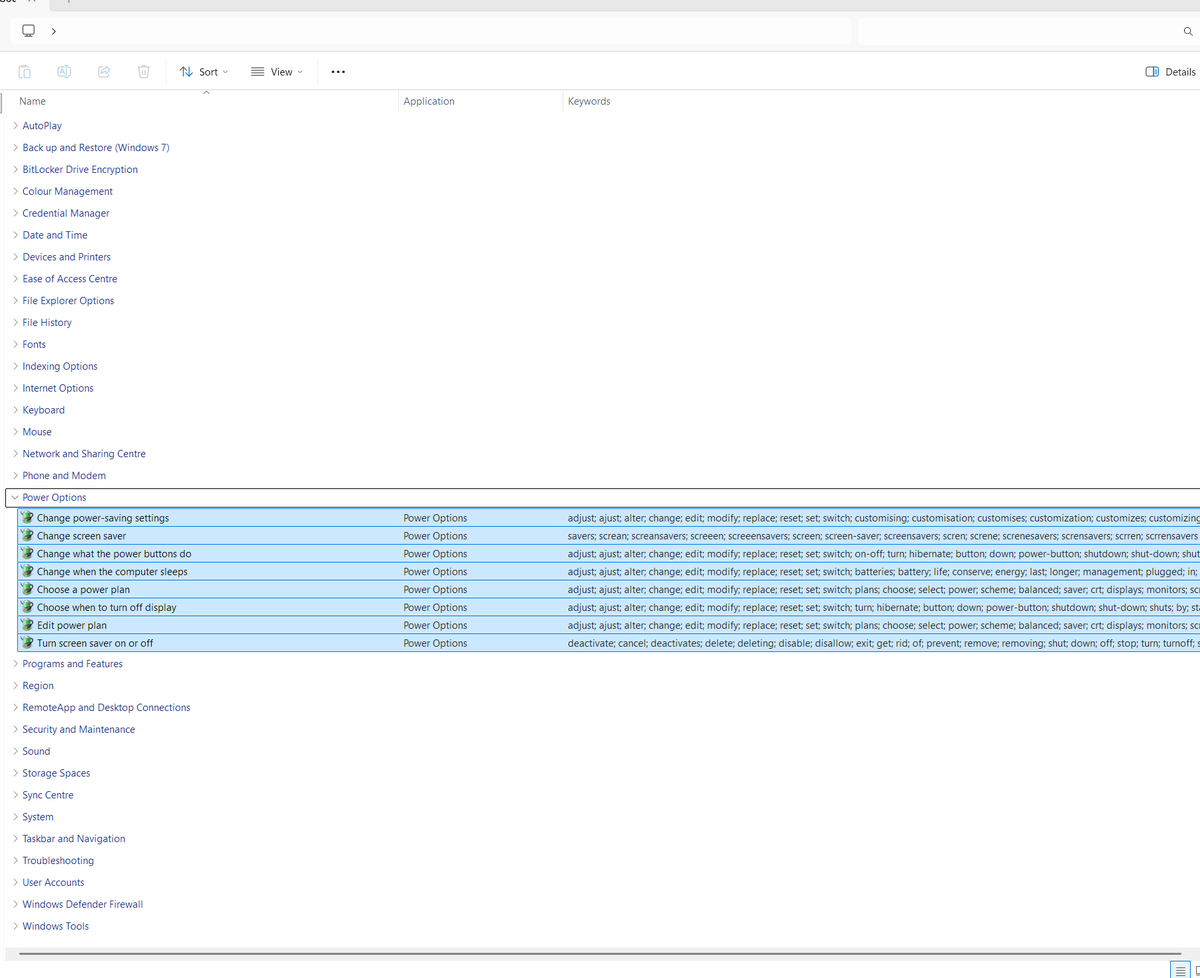
Task: Select the Storage Spaces group
Action: point(56,774)
